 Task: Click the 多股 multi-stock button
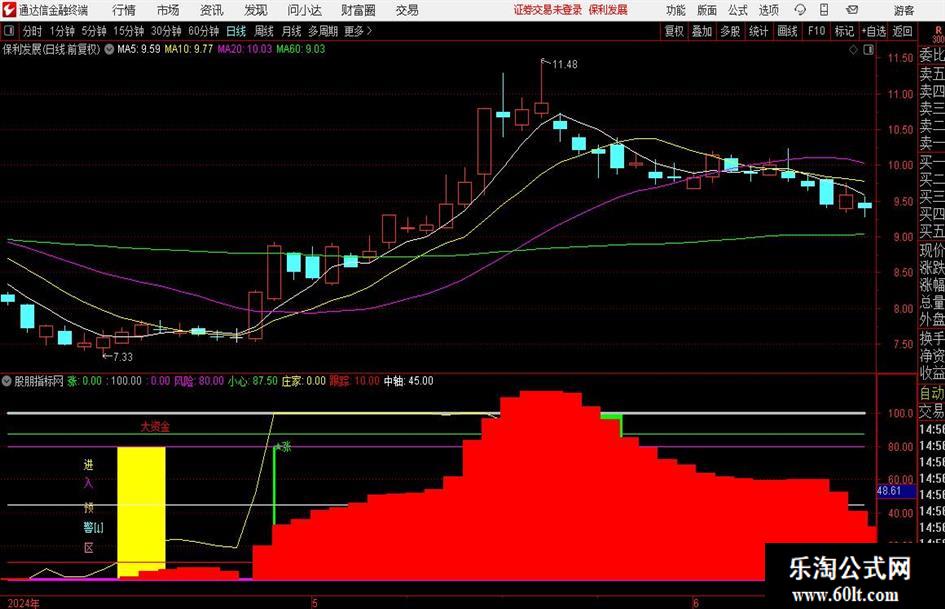pos(730,31)
